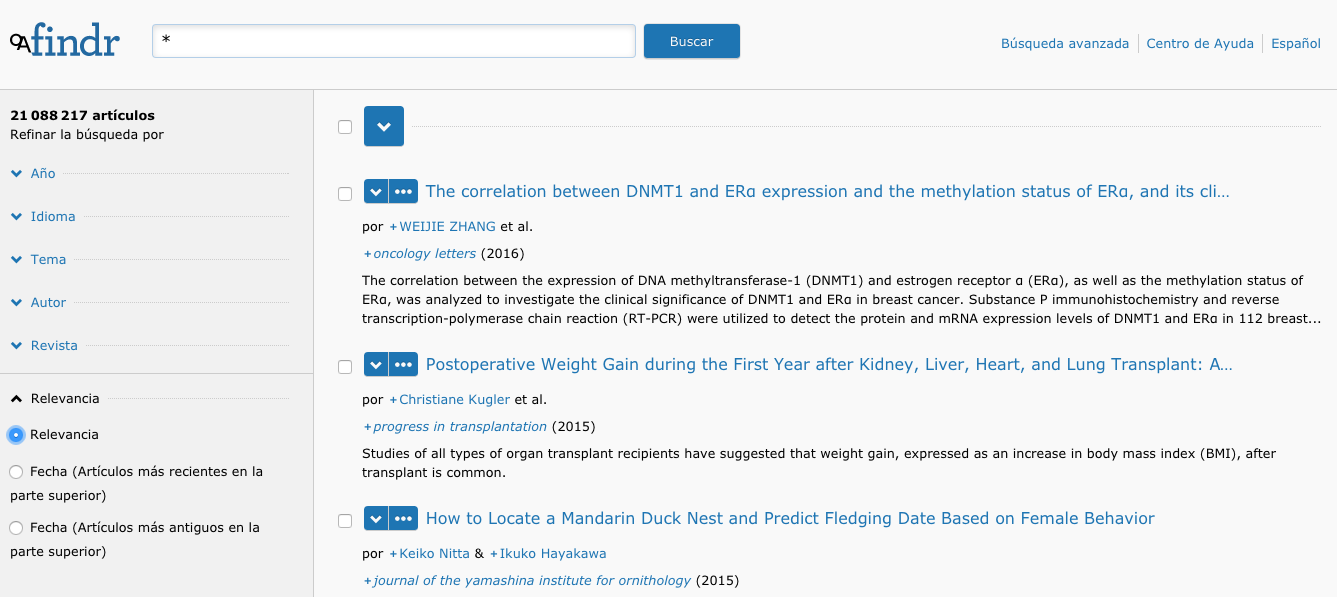Open author link WEIJIE ZHANG

(x=447, y=226)
